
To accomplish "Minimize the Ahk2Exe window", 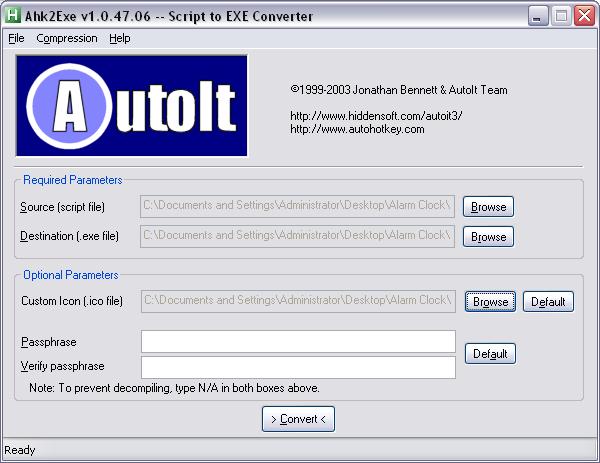I will [538, 16].
